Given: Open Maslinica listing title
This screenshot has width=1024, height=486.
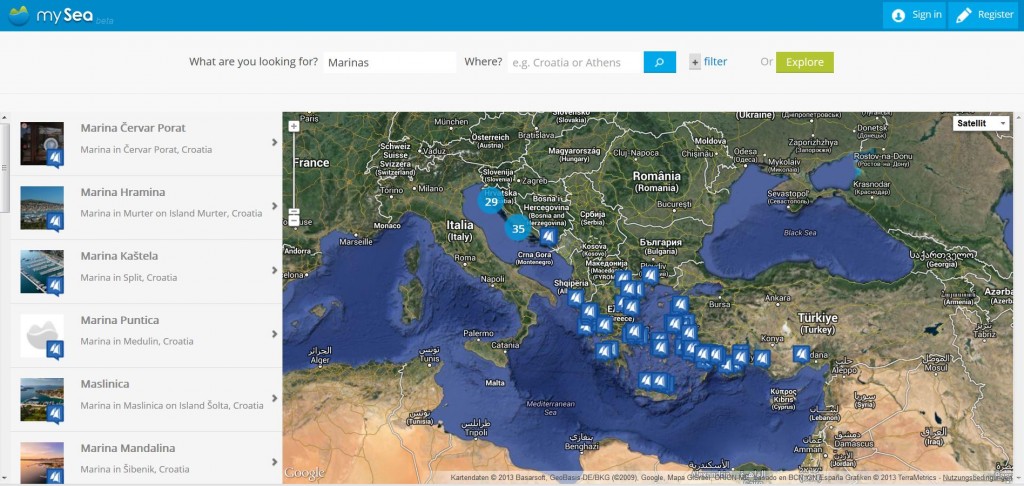Looking at the screenshot, I should pos(105,384).
